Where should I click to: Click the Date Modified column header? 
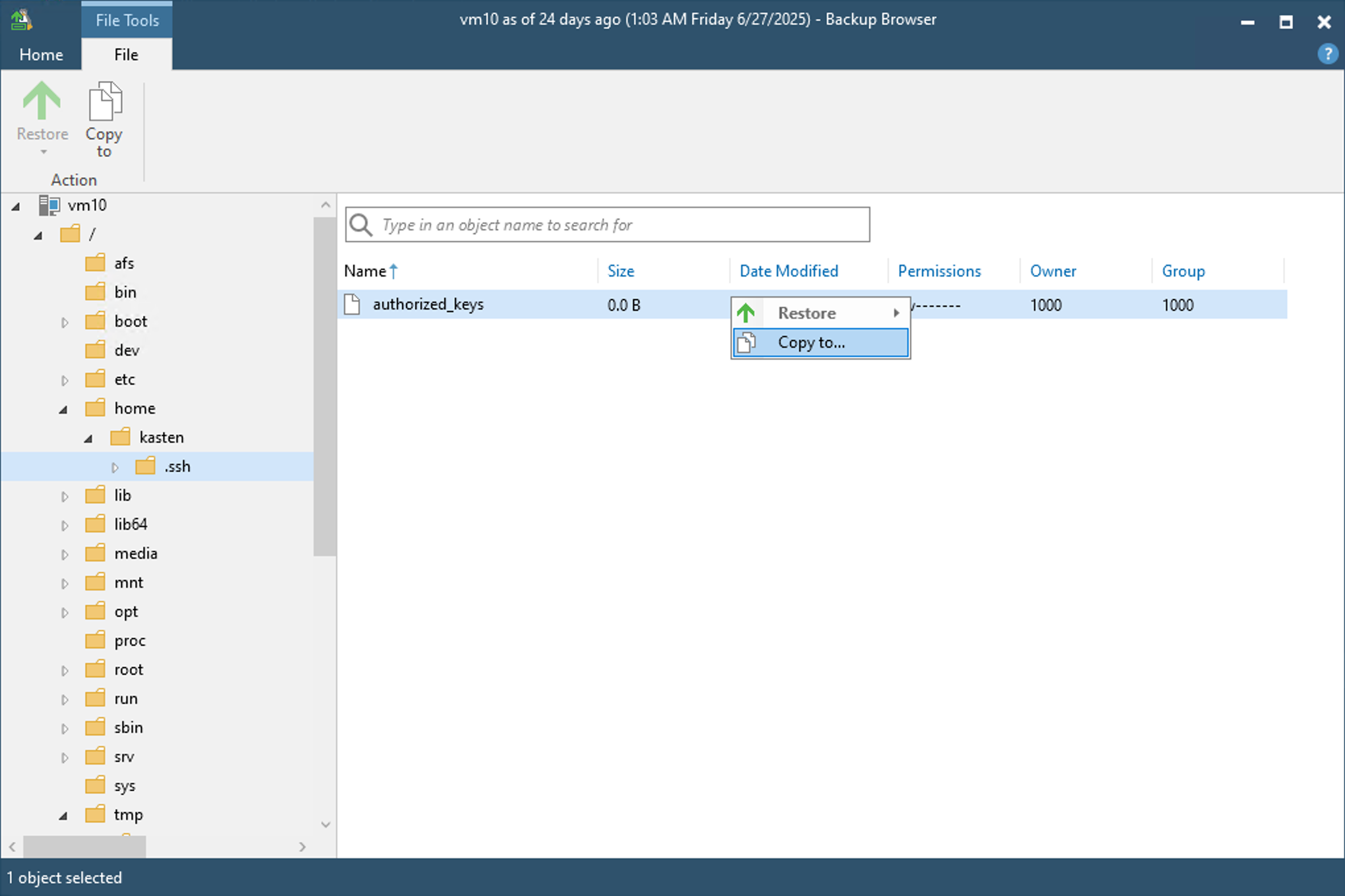789,271
